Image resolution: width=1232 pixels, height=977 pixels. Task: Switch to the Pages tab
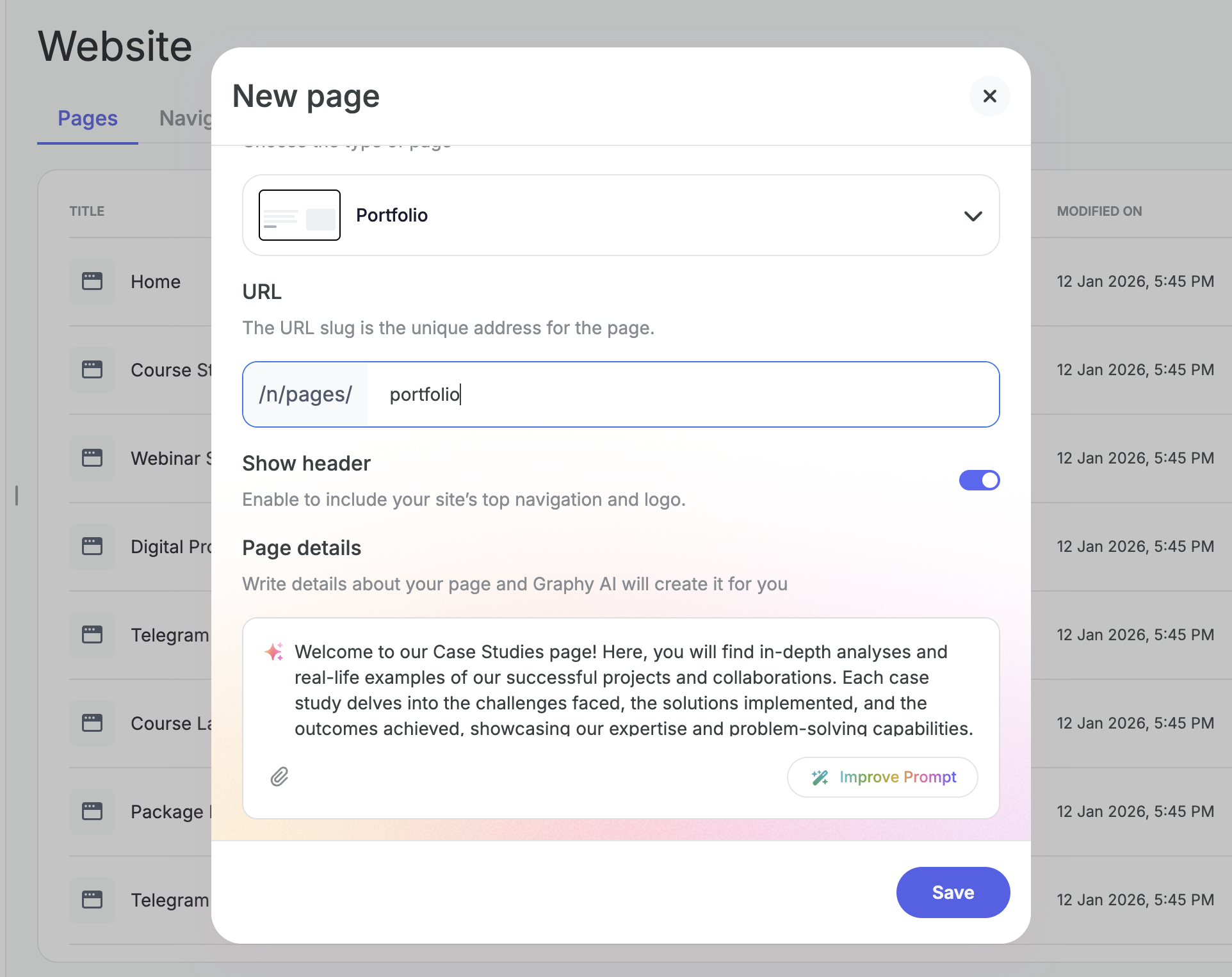[88, 118]
